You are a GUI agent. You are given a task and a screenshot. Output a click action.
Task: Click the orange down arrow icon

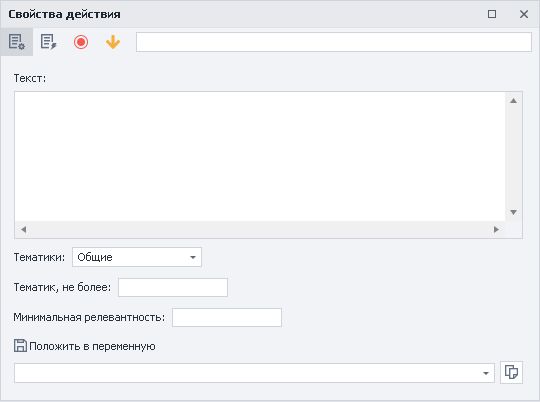113,42
